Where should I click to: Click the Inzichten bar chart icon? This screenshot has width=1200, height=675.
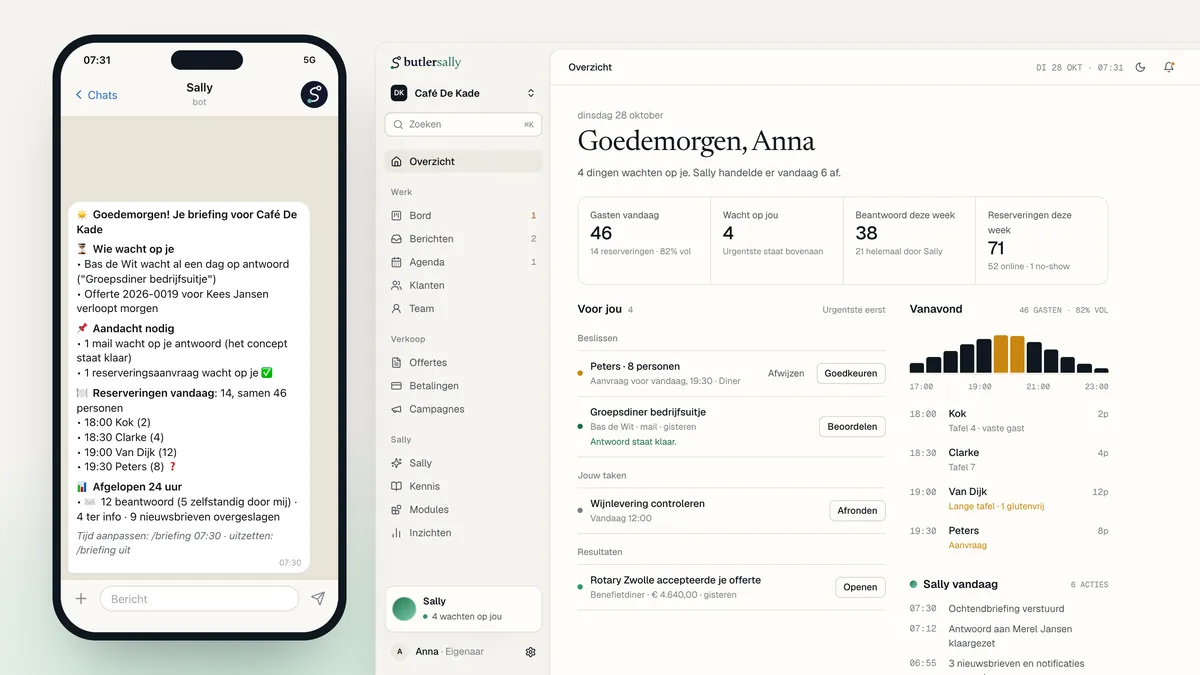click(397, 533)
